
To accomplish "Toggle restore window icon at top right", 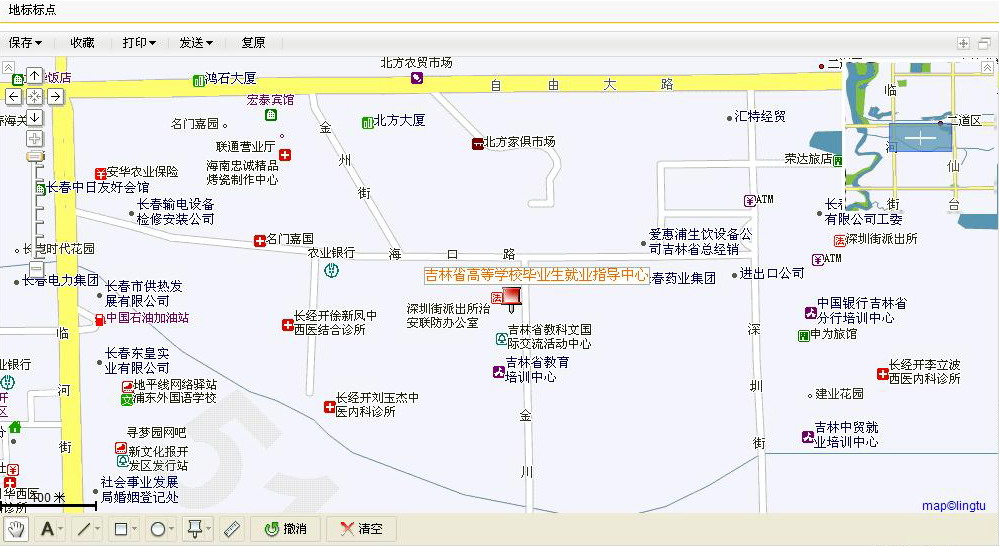I will click(x=984, y=43).
